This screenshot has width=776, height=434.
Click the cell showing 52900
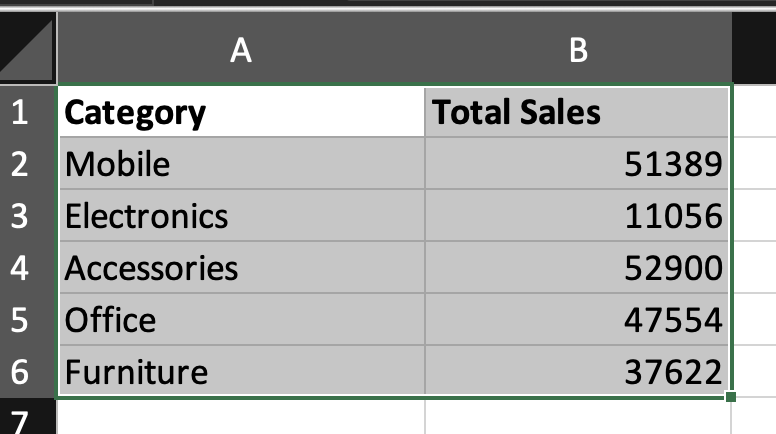(x=578, y=268)
